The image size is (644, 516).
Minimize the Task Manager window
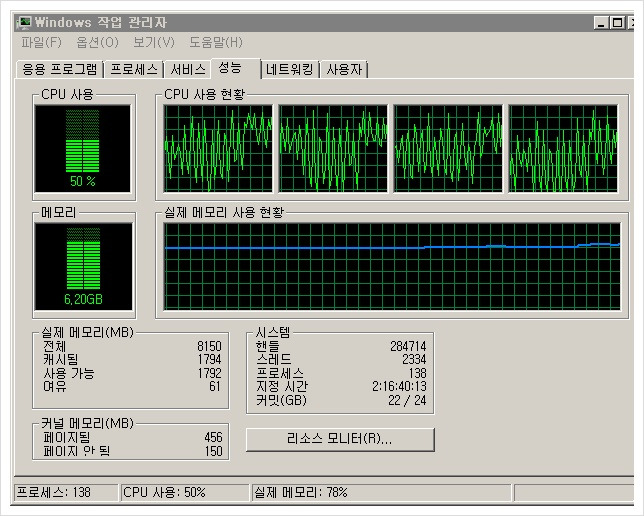pyautogui.click(x=601, y=23)
